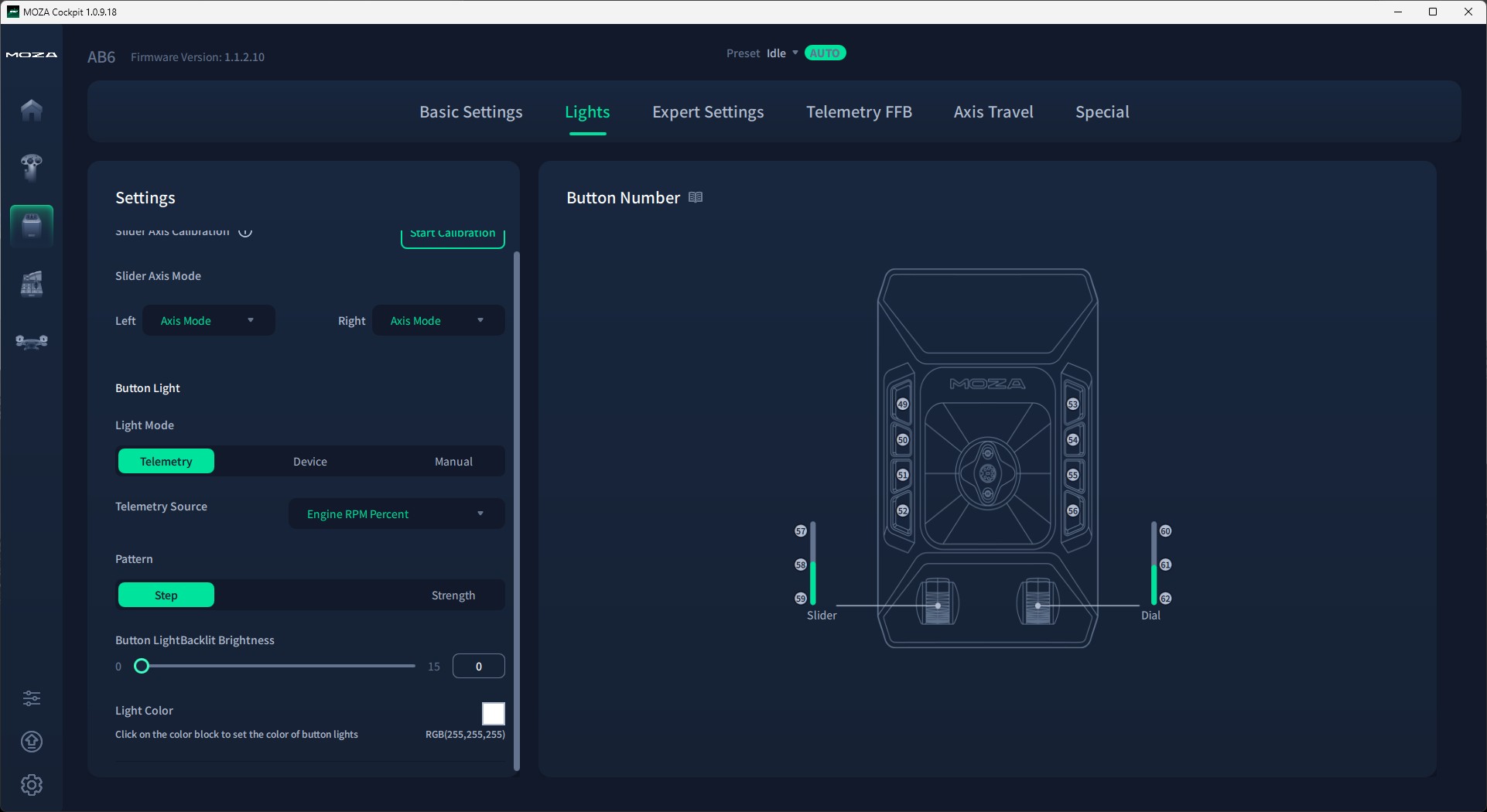
Task: Switch to the Basic Settings tab
Action: tap(471, 112)
